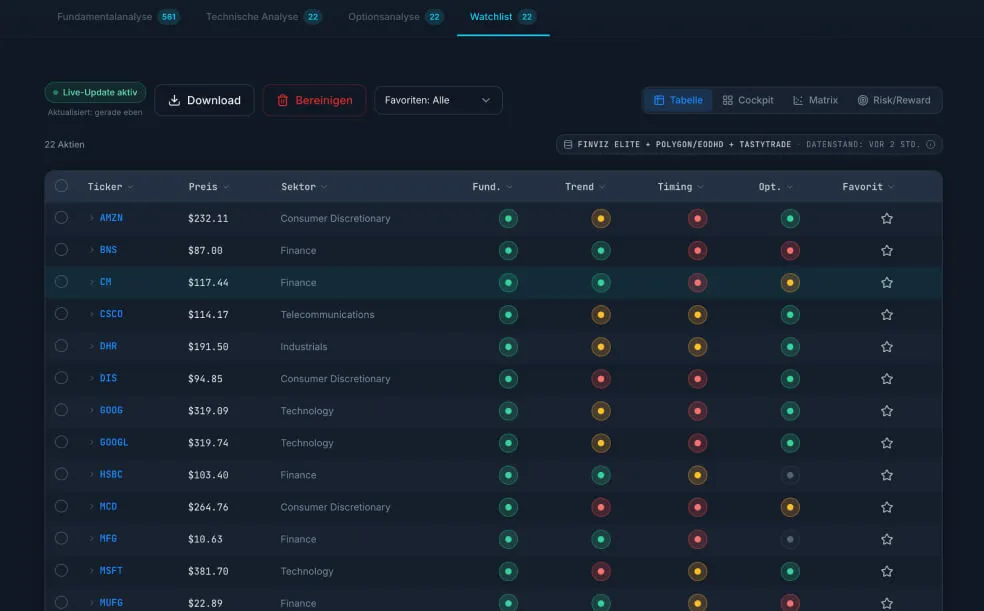Sort by the Fund. column header

pyautogui.click(x=492, y=187)
